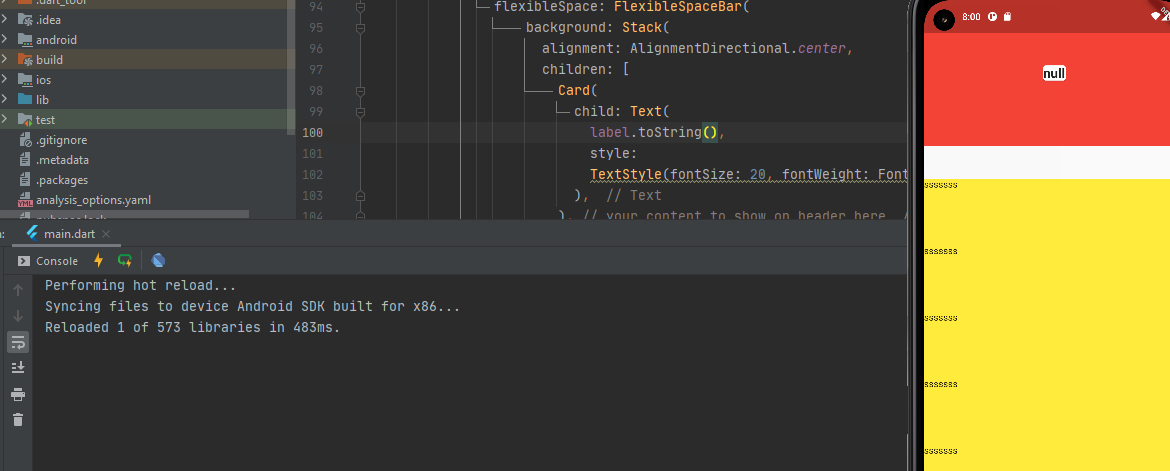Collapse code fold at line 99
Screen dimensions: 1170x471
[360, 111]
